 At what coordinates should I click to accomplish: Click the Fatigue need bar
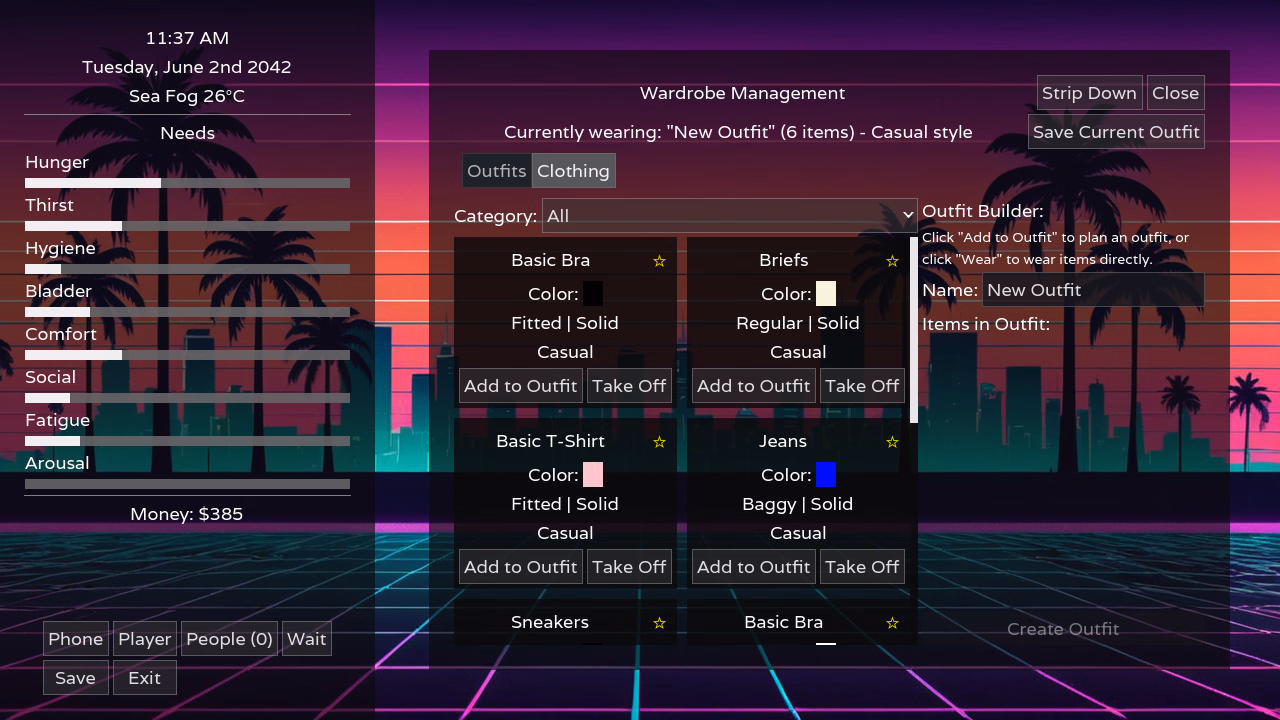187,441
